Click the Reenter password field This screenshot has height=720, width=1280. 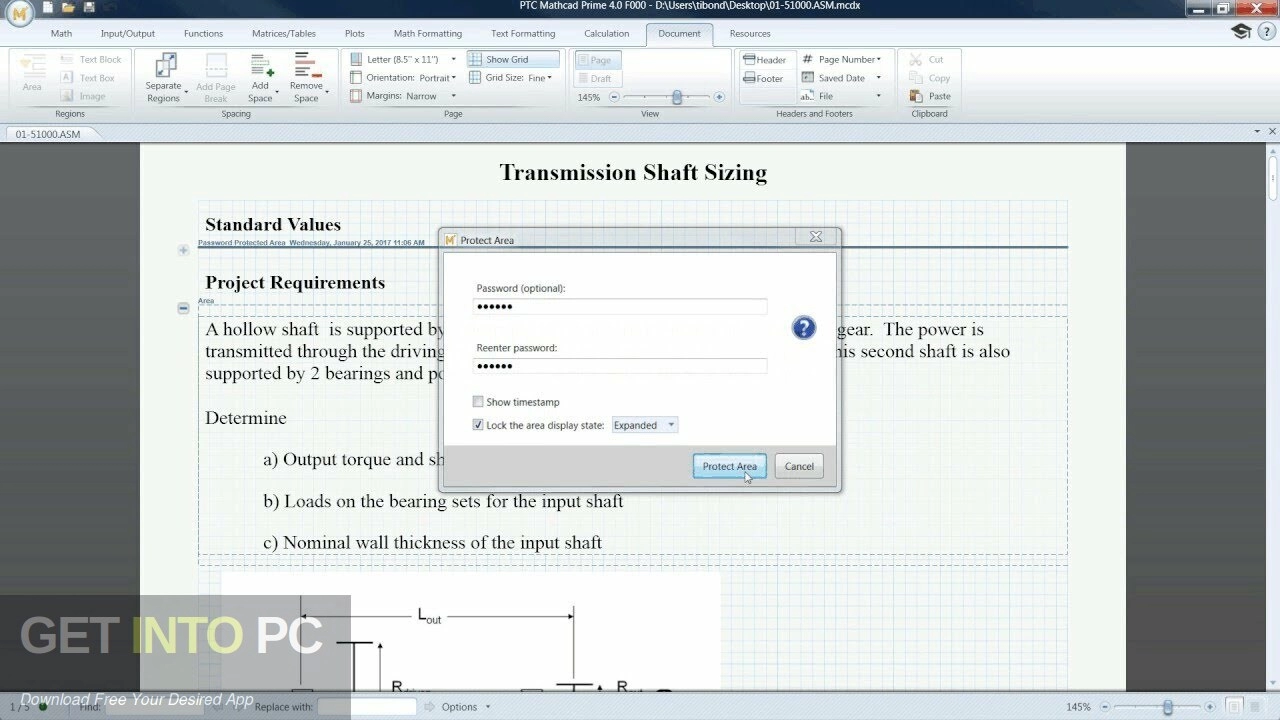pos(620,366)
